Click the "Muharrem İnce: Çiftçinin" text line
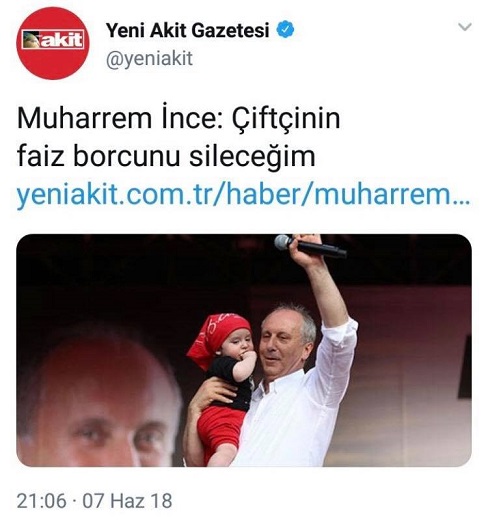Viewport: 488px width, 522px height. (x=179, y=119)
